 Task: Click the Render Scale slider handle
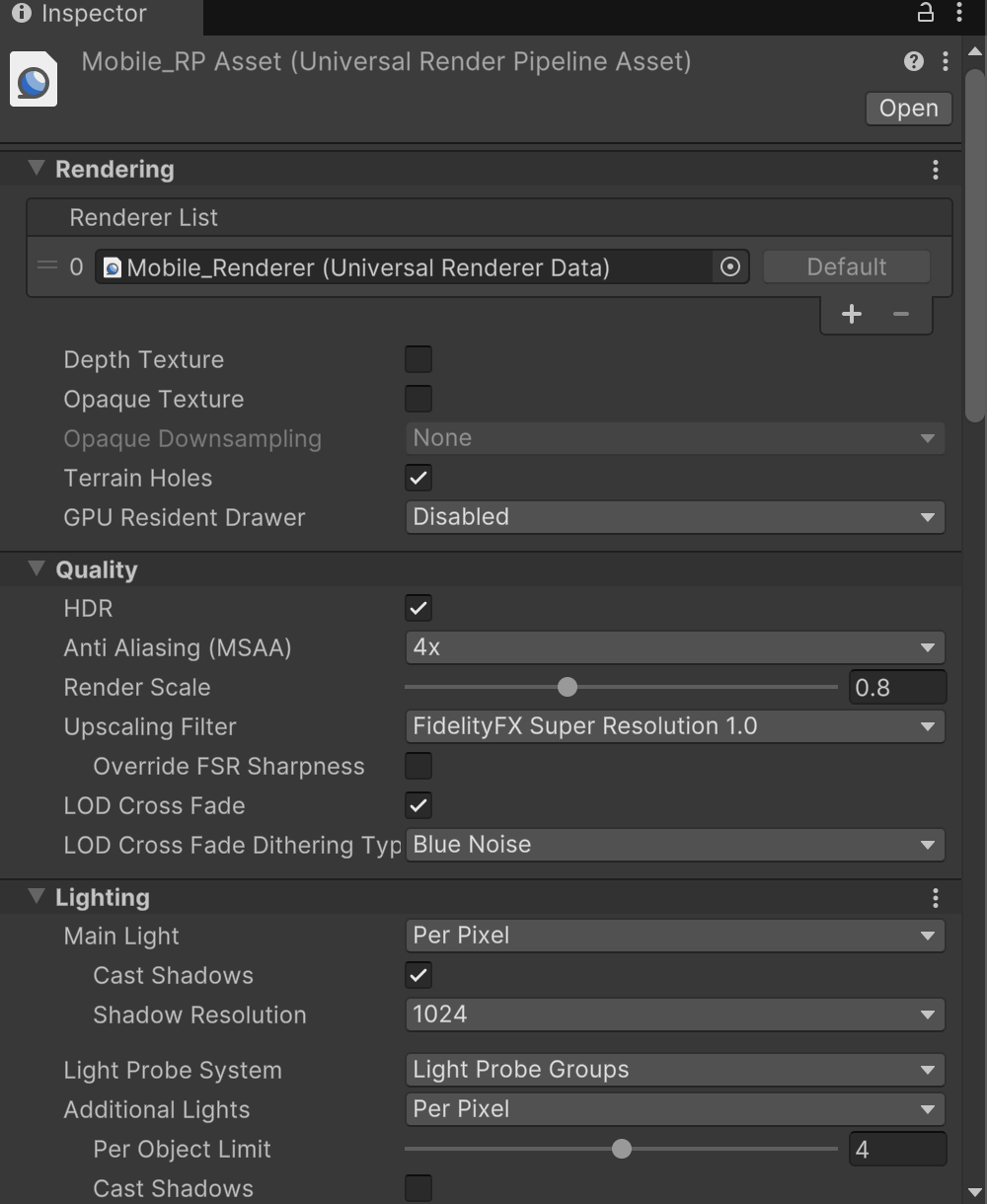(x=567, y=687)
